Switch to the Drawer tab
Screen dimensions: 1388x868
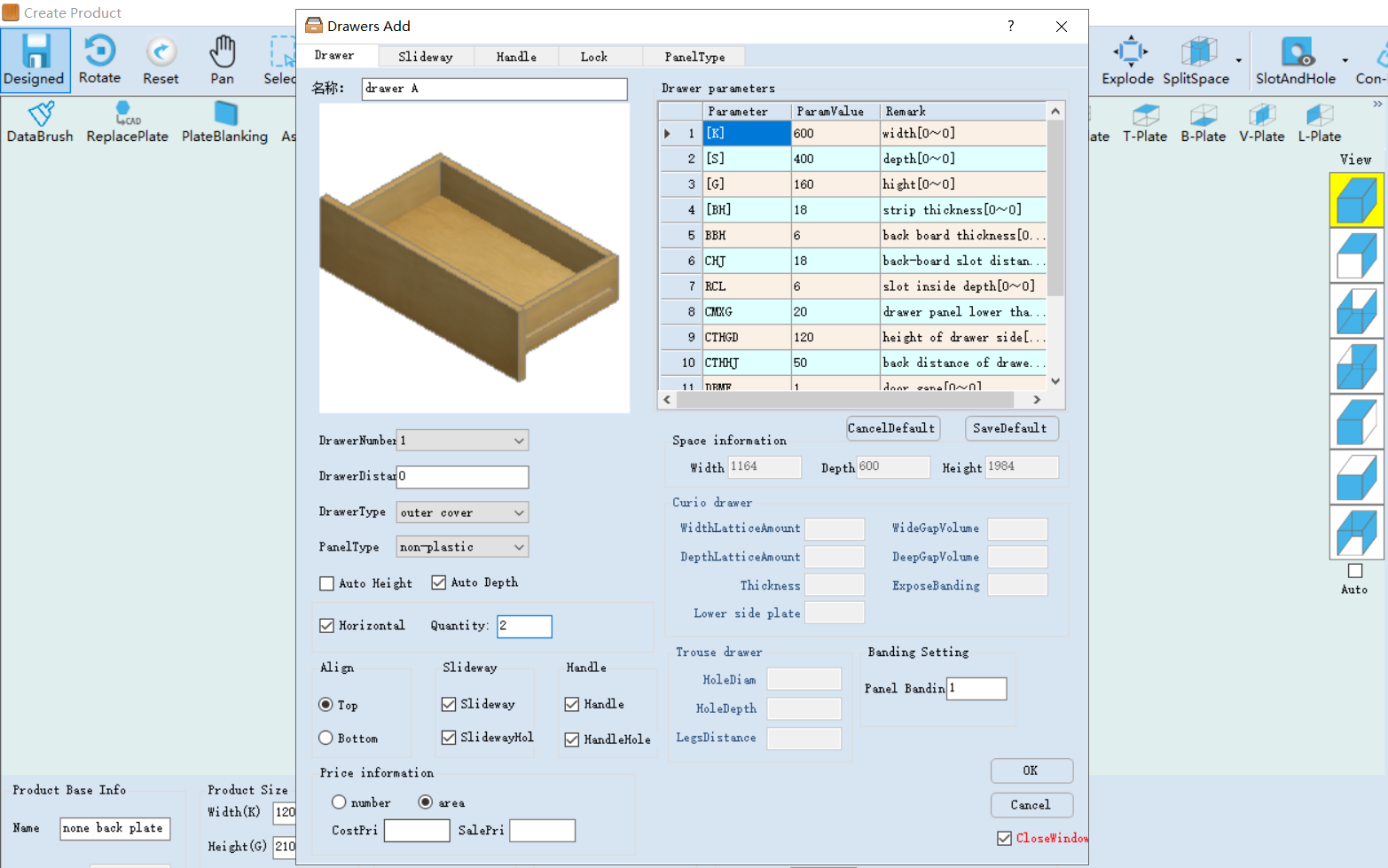coord(336,55)
